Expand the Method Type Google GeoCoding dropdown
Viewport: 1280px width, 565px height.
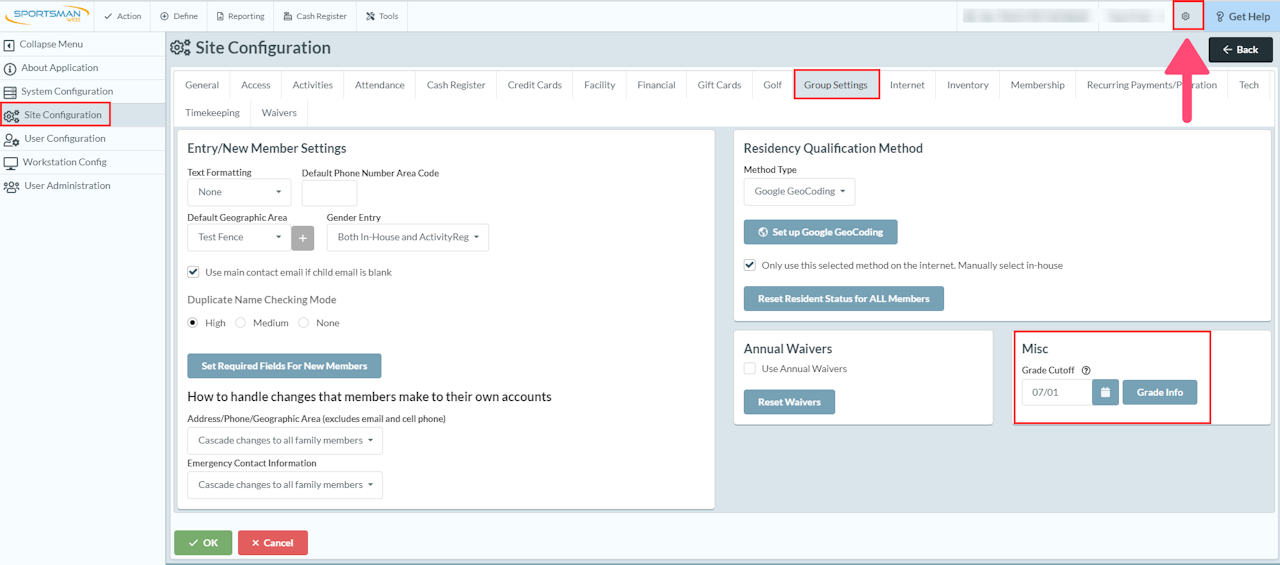point(799,192)
